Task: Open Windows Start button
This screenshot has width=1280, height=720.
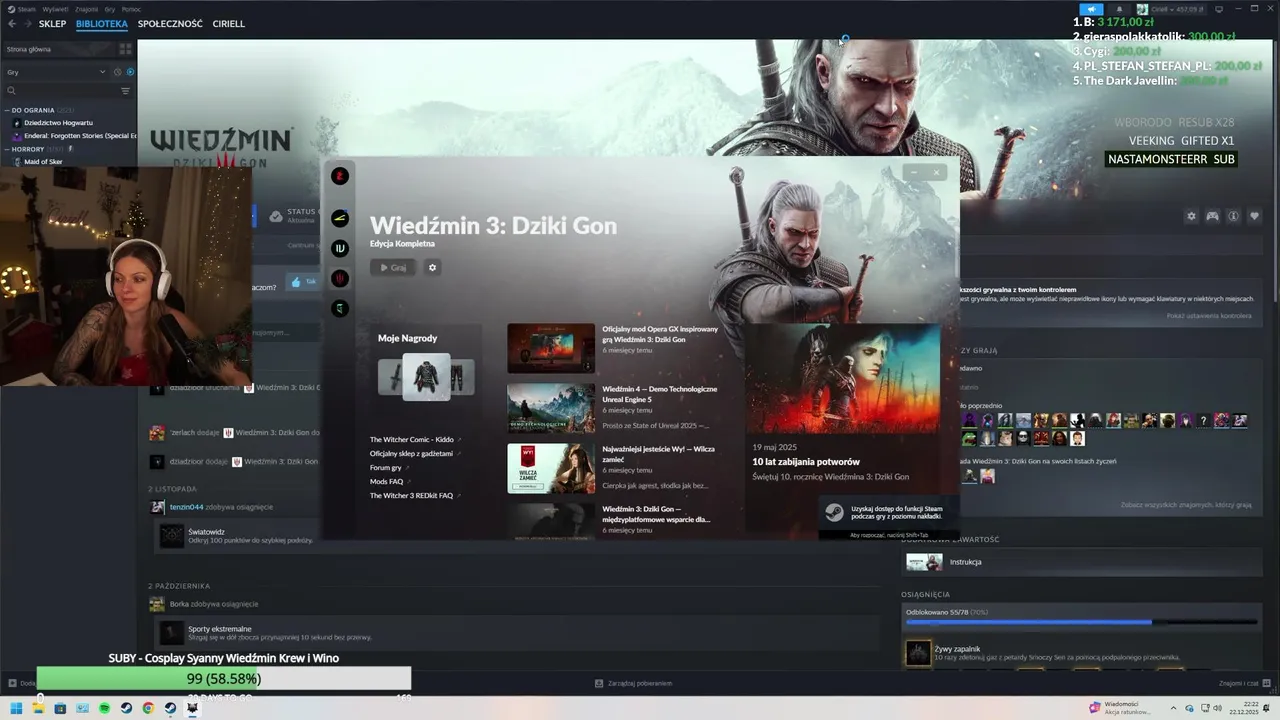Action: click(x=16, y=708)
